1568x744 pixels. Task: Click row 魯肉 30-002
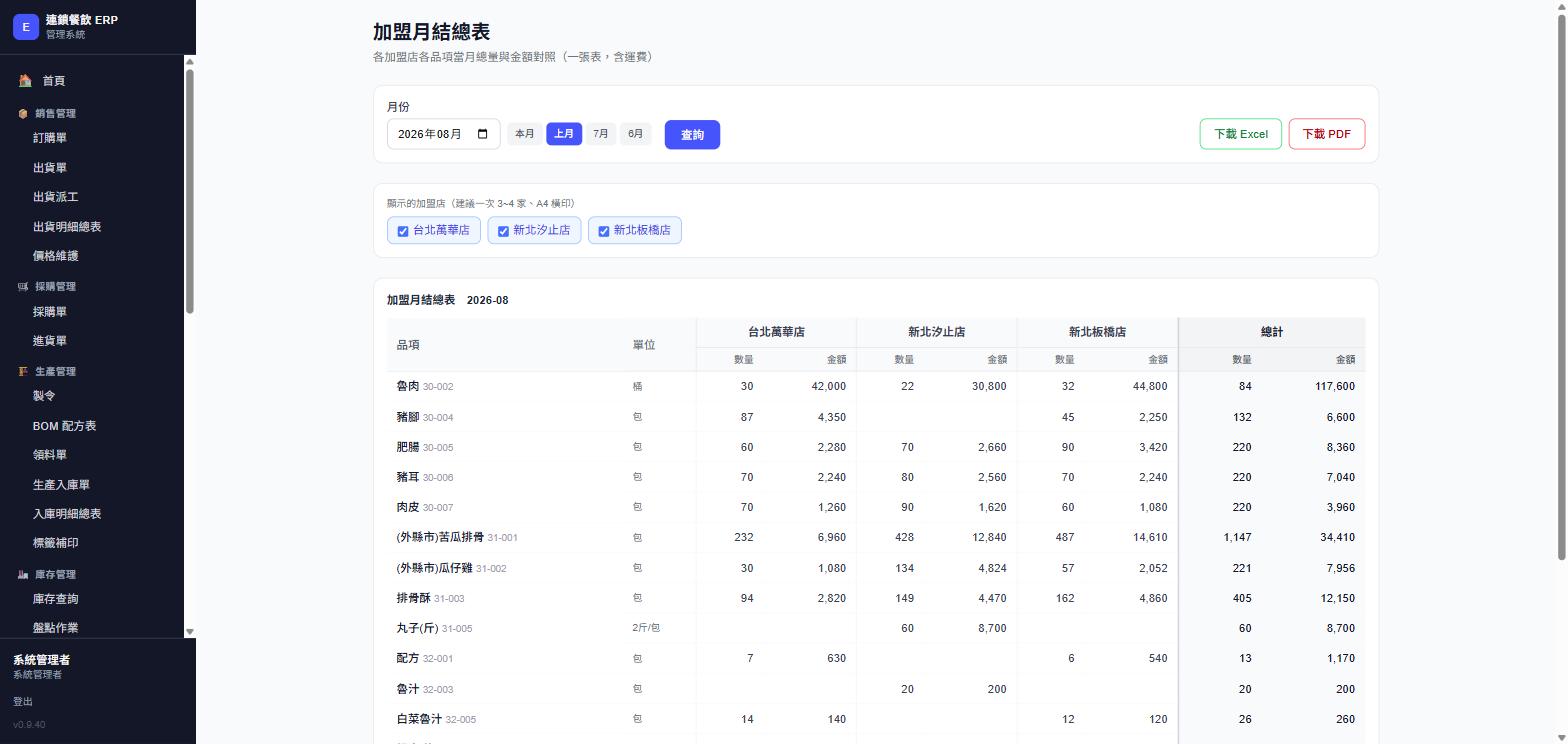[876, 386]
